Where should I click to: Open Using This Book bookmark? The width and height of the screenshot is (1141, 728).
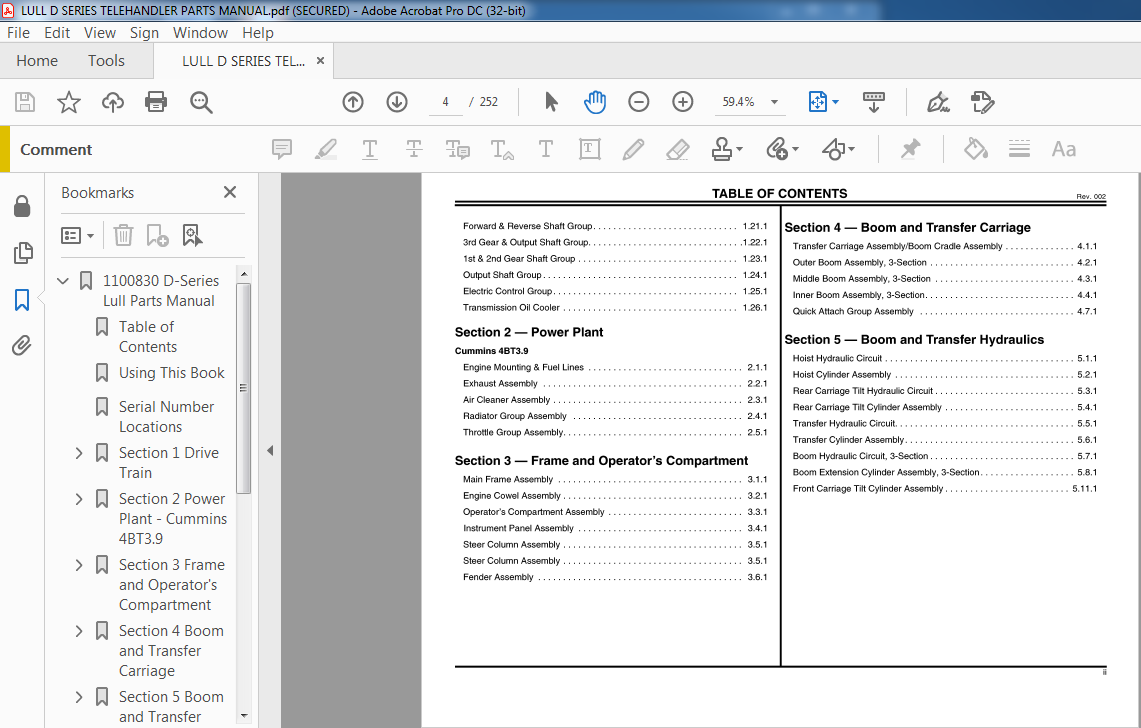pyautogui.click(x=172, y=373)
